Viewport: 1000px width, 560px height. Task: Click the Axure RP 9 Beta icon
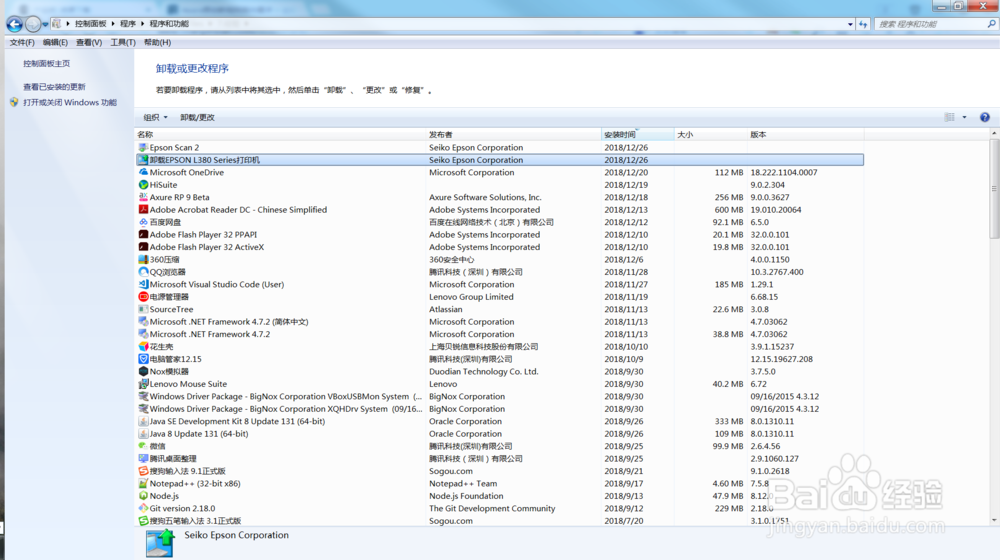(x=143, y=197)
